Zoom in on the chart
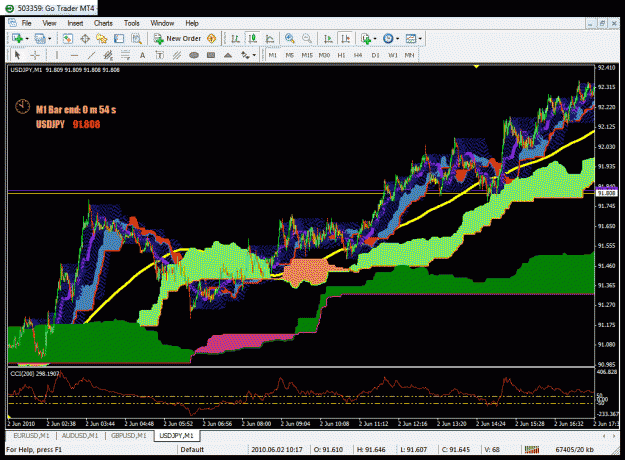The image size is (625, 460). pyautogui.click(x=290, y=38)
